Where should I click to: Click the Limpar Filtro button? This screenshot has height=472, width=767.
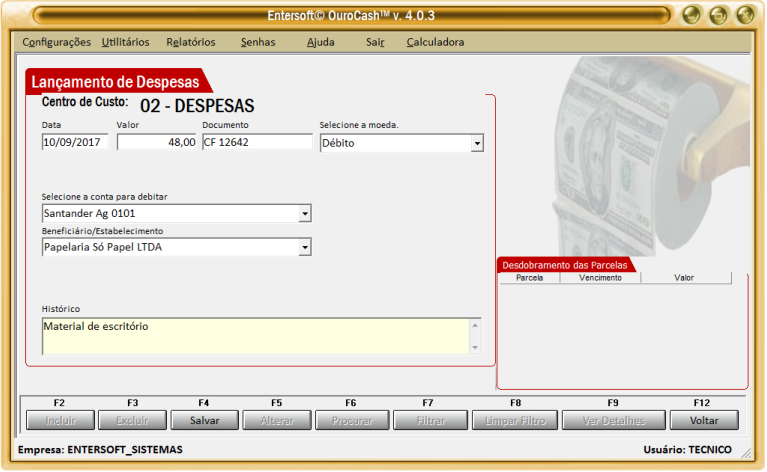[515, 421]
